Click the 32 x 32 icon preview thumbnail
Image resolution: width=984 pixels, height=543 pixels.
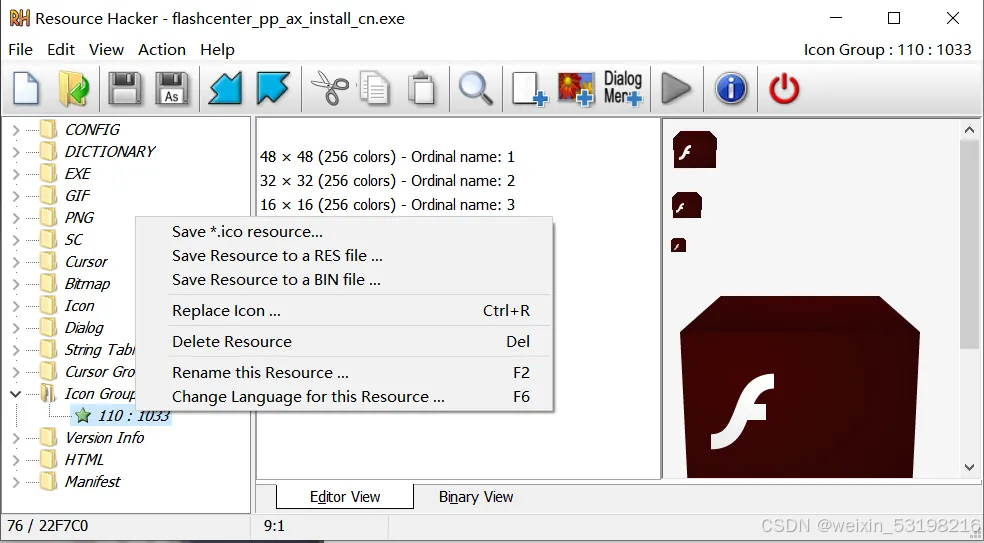click(x=687, y=205)
